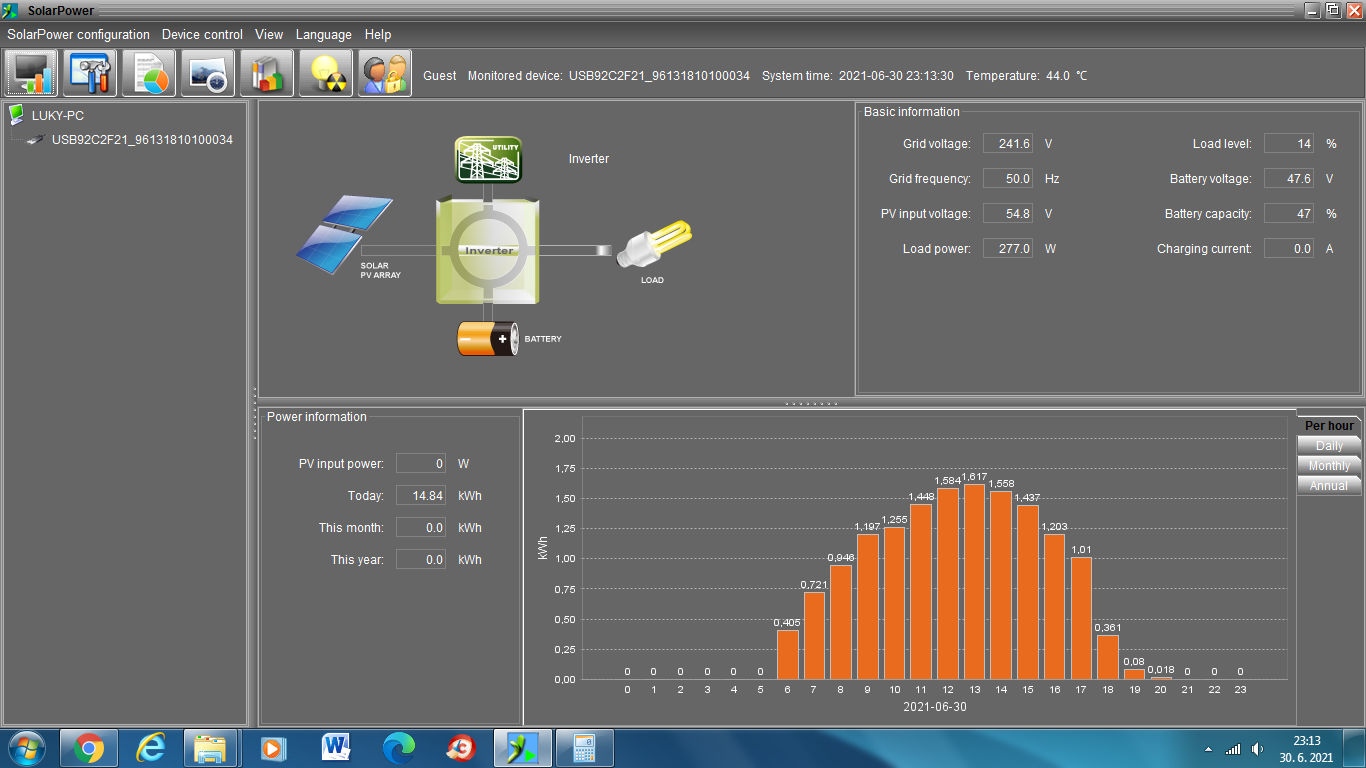Select device USB92C2F21_96131810100034 in tree
The width and height of the screenshot is (1366, 768).
(x=142, y=140)
